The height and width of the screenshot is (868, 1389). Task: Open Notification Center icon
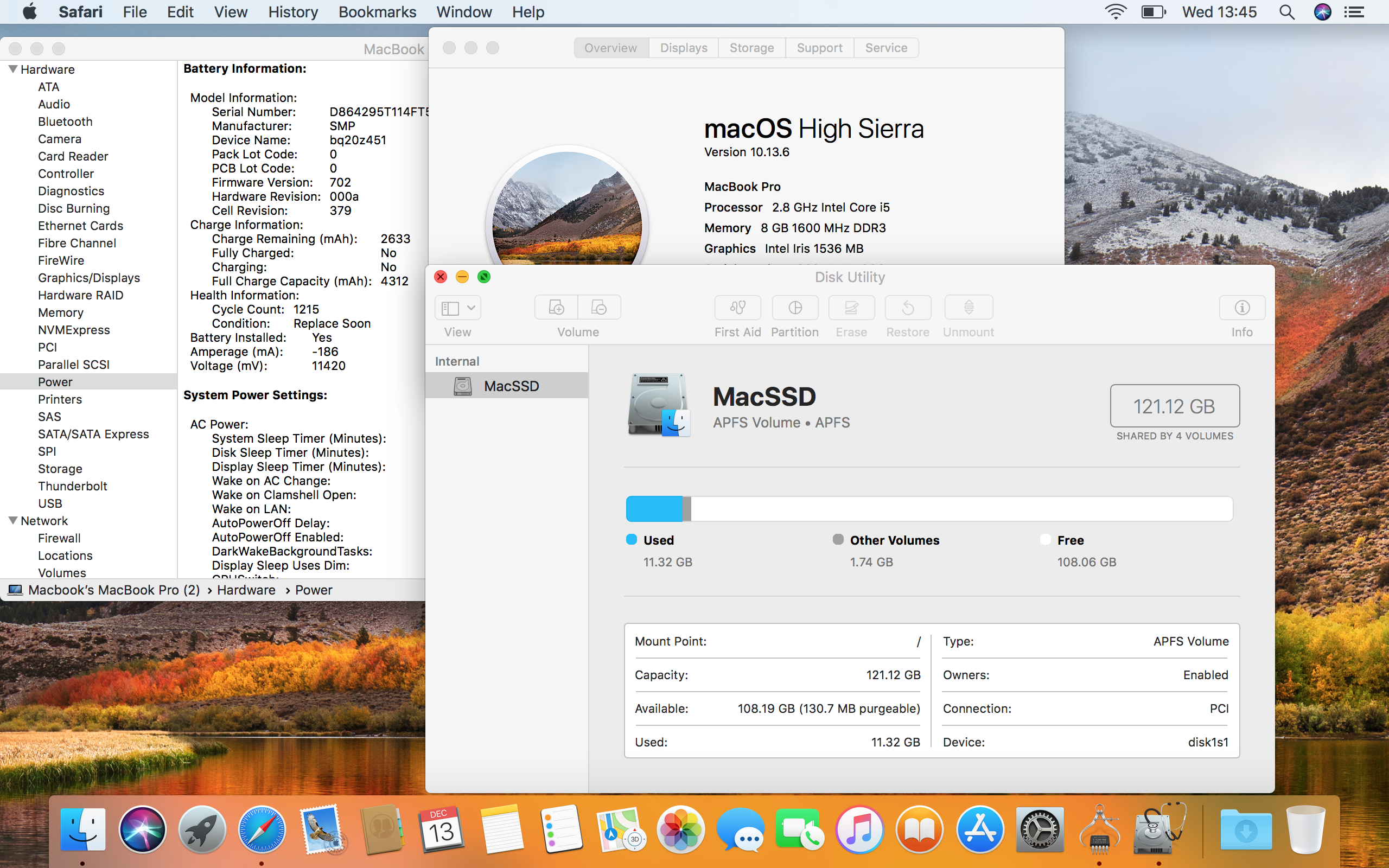[x=1355, y=12]
